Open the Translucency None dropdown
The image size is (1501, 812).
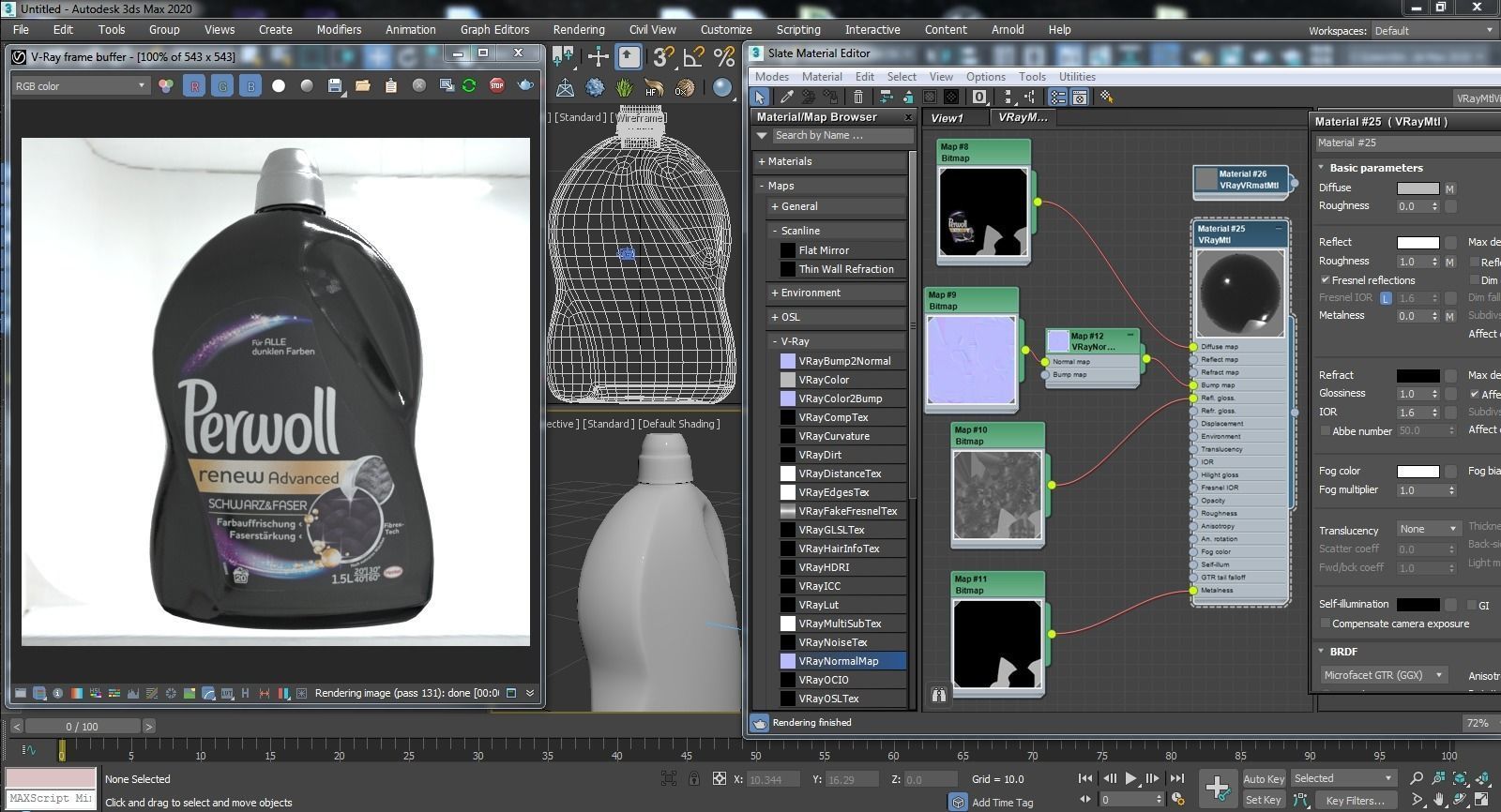1428,529
